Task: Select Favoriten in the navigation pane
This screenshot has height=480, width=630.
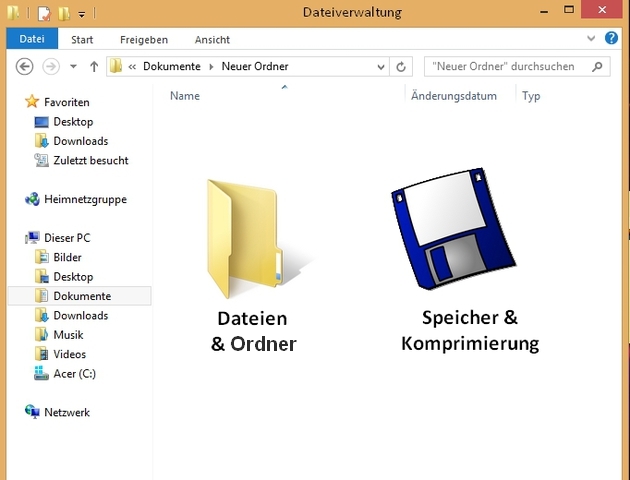Action: pos(67,102)
